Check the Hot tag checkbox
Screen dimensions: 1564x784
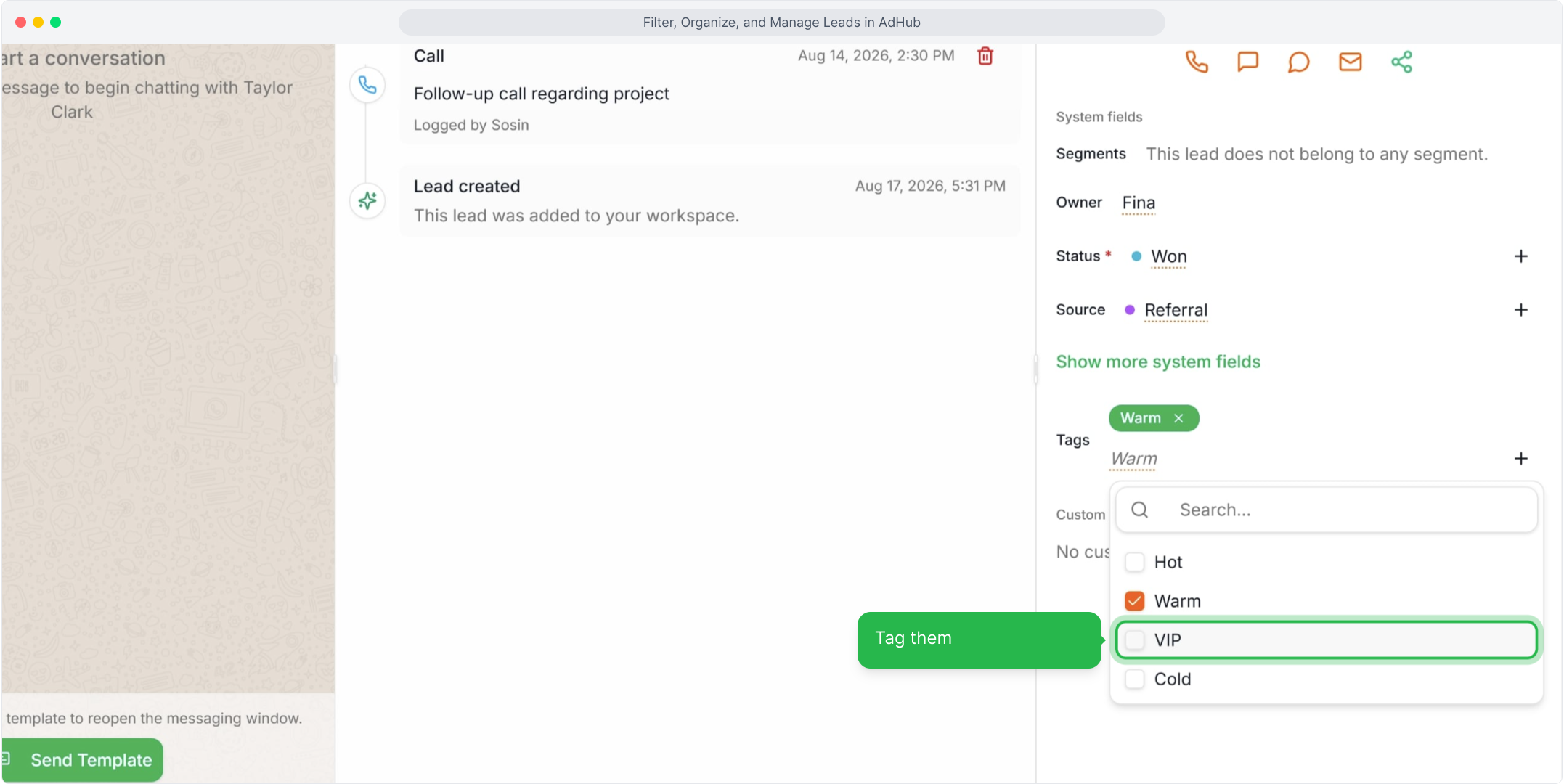coord(1134,562)
